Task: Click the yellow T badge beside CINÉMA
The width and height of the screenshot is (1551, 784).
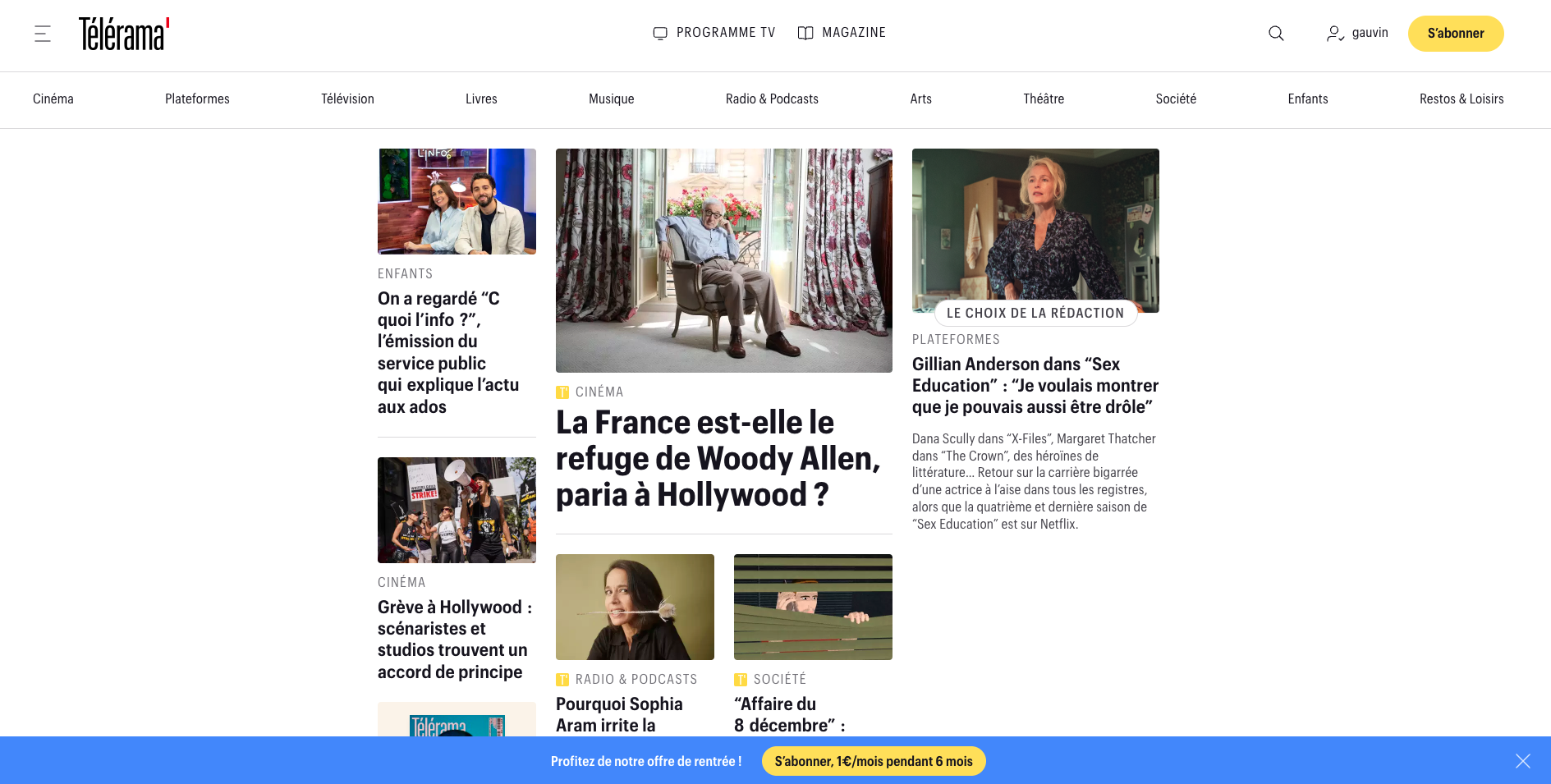Action: coord(563,392)
